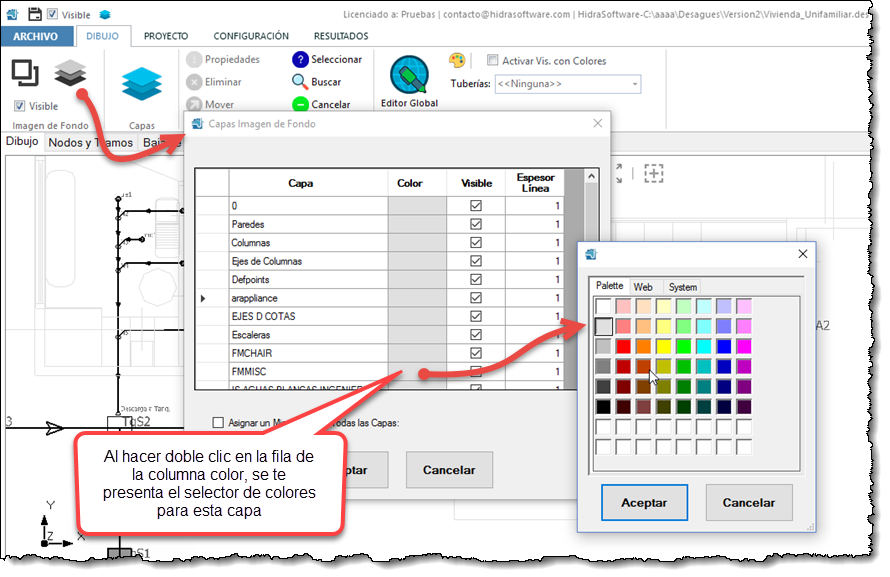Pick the bright red color swatch

[624, 345]
